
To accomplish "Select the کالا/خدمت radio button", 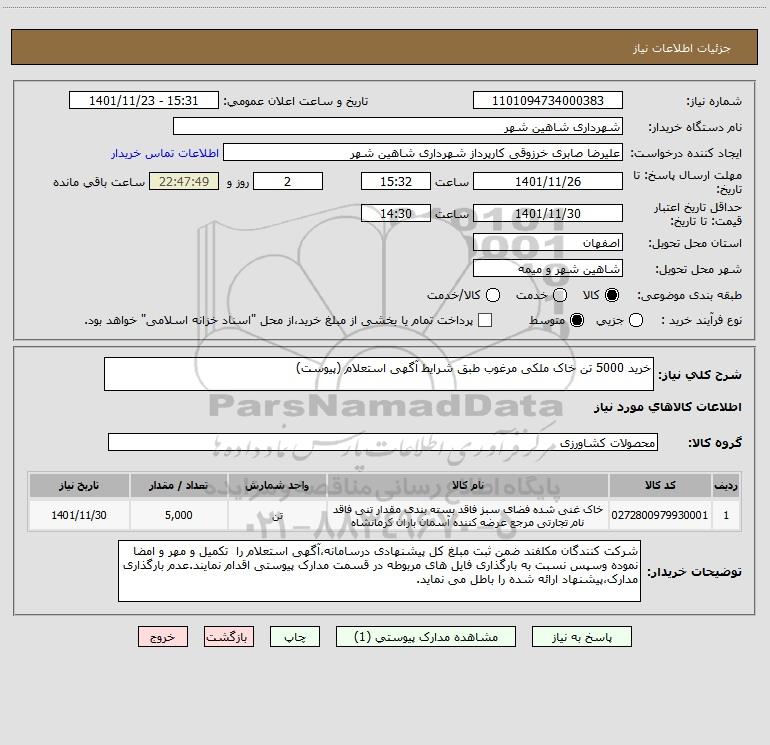I will tap(493, 295).
